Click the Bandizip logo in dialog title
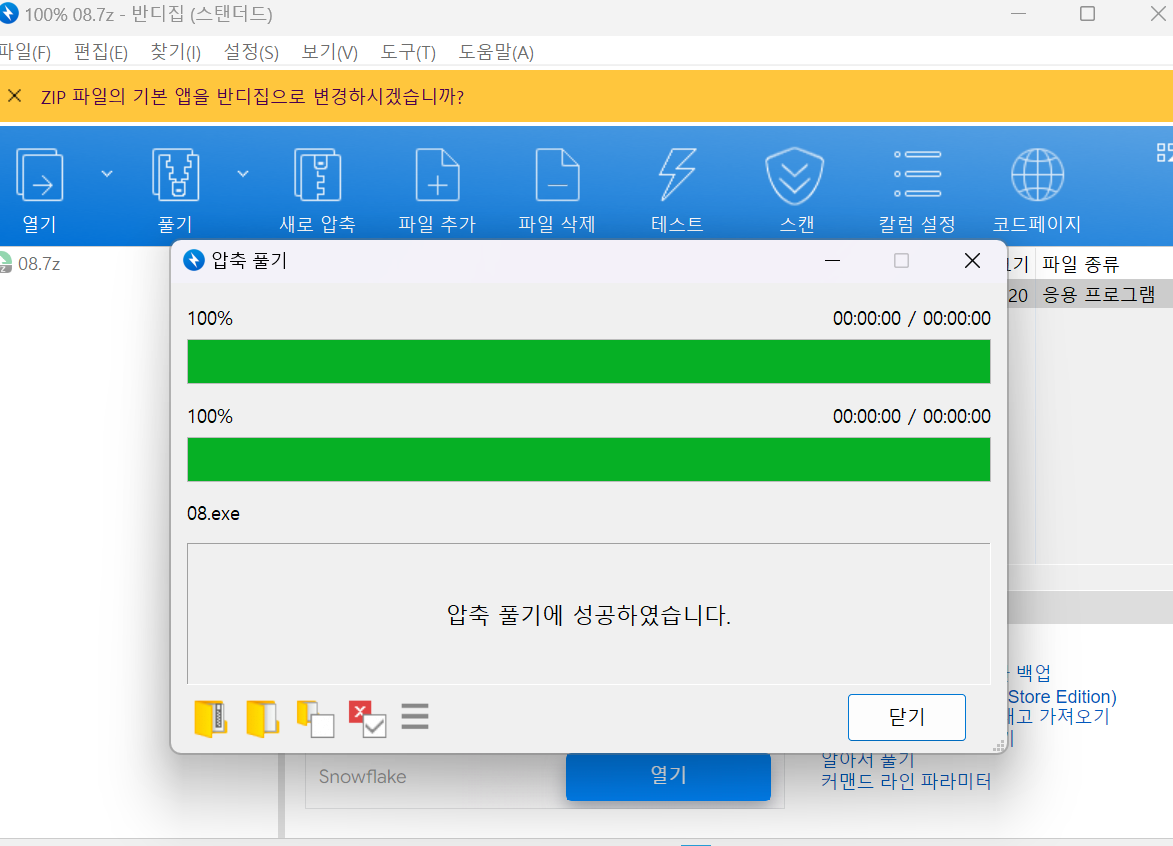 194,260
